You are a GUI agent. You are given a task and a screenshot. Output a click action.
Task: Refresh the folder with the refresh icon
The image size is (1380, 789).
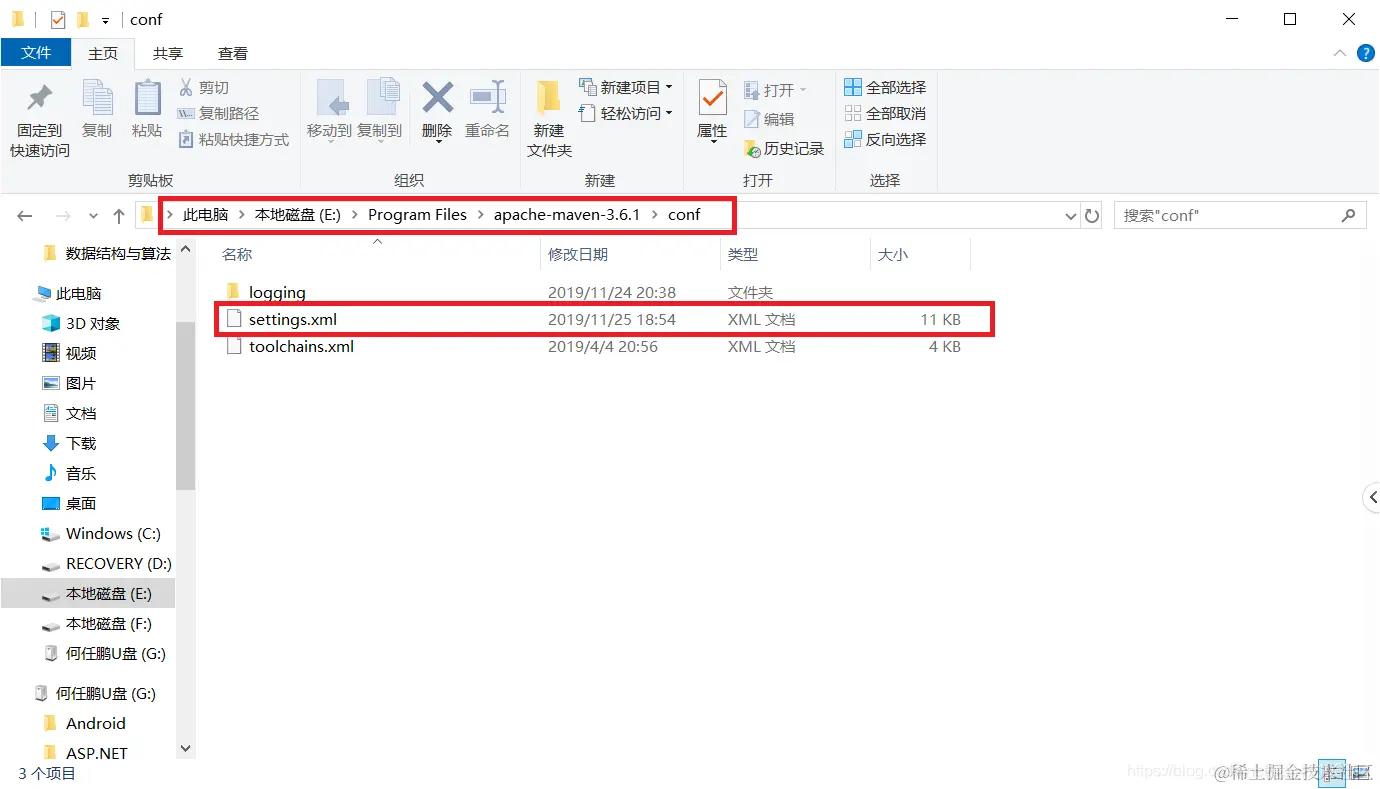tap(1091, 214)
